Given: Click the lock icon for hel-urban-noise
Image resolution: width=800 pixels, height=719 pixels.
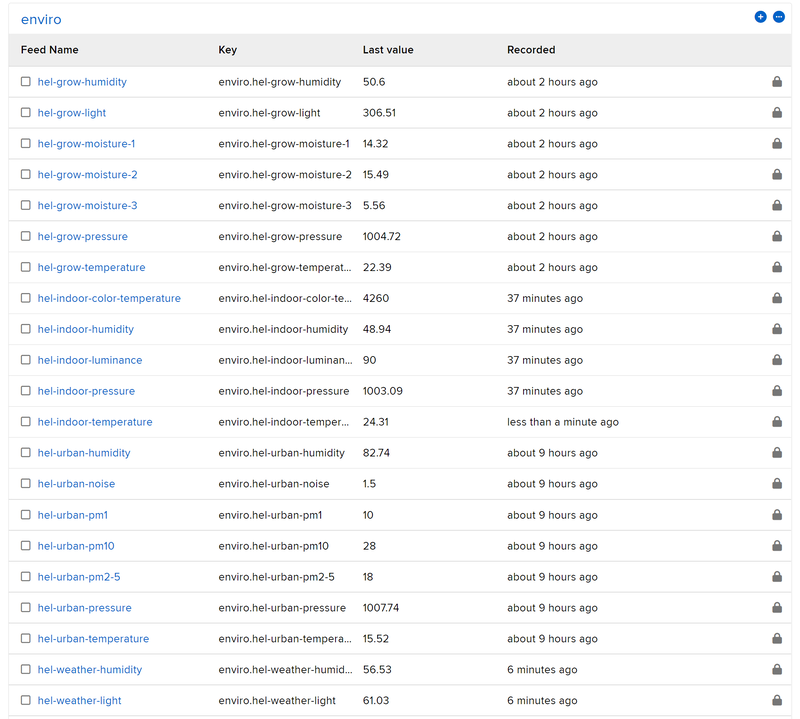Looking at the screenshot, I should 777,484.
